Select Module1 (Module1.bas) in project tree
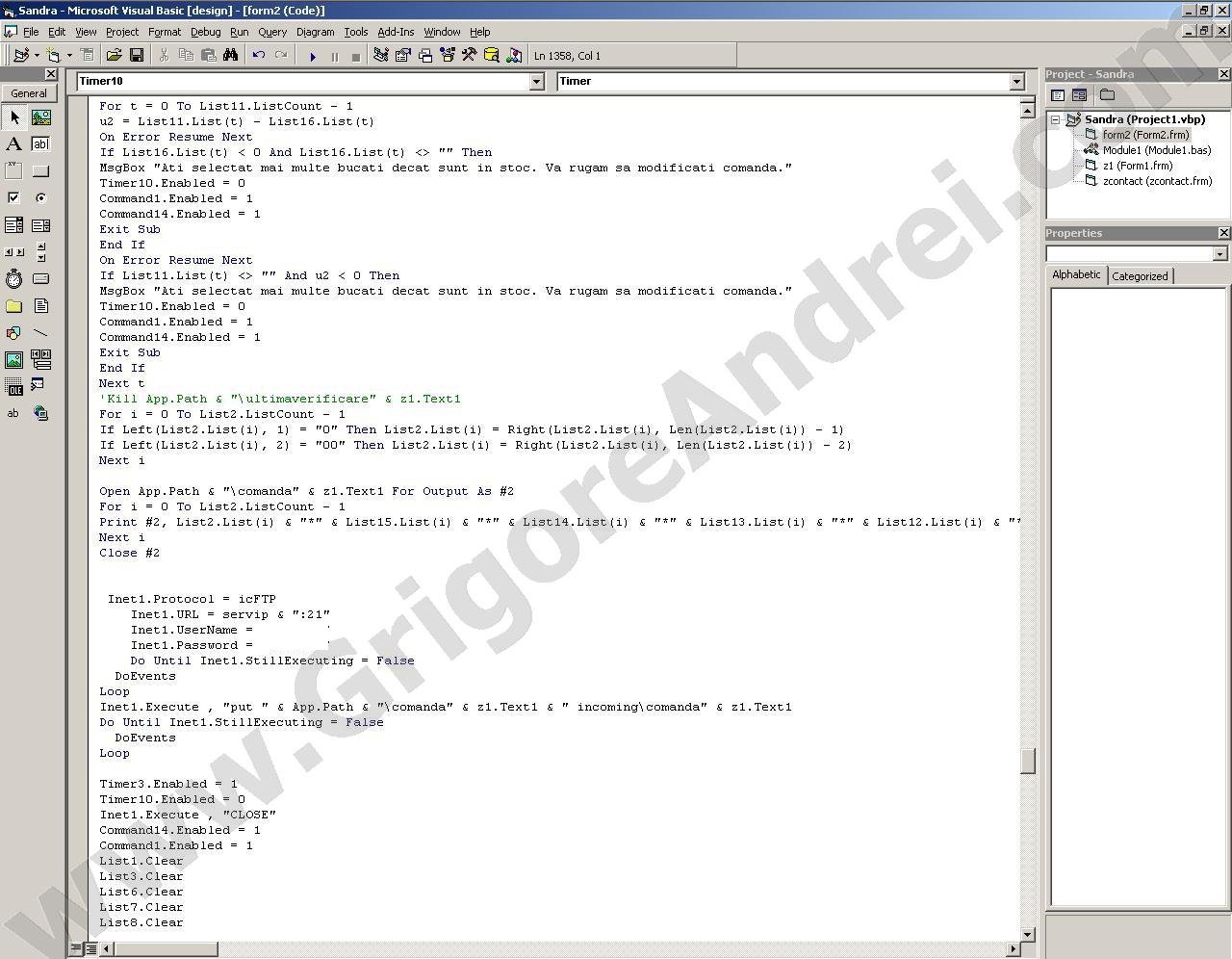 tap(1157, 150)
